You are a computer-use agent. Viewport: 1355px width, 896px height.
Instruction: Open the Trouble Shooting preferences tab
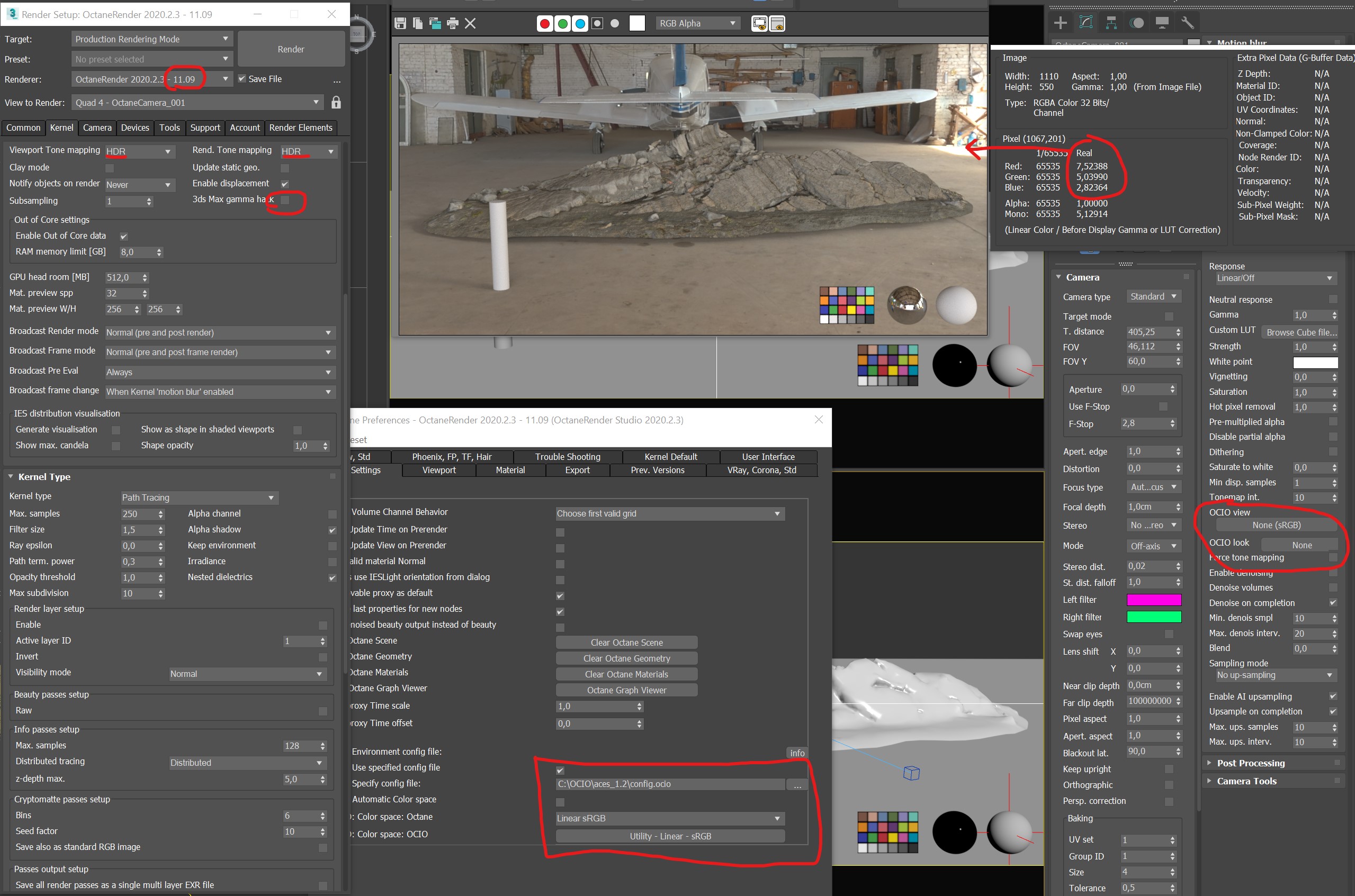click(567, 457)
